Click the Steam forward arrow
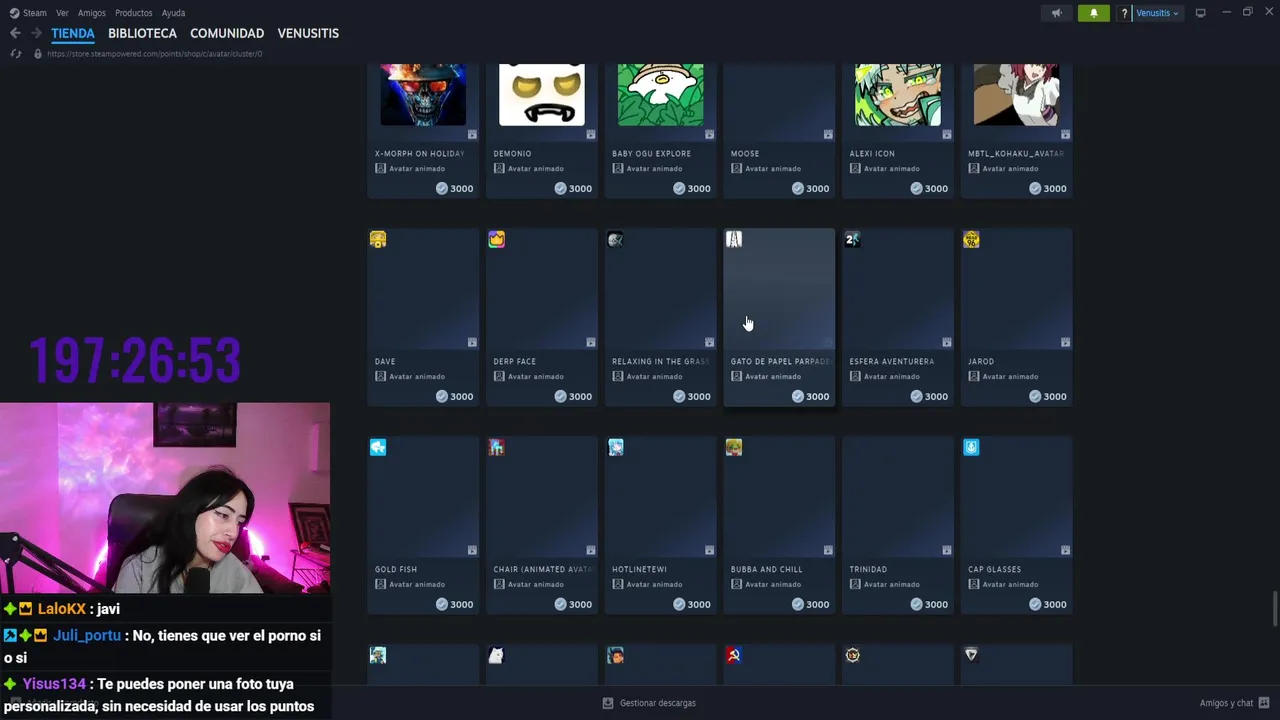Screen dimensions: 1280x720 [36, 33]
